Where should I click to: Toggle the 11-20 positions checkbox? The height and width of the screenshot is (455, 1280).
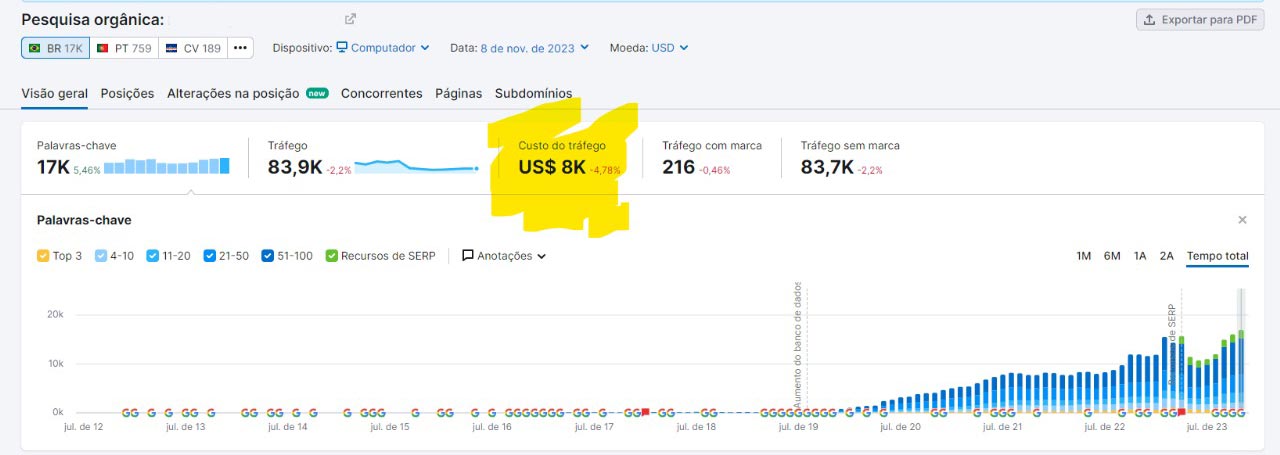[x=153, y=256]
